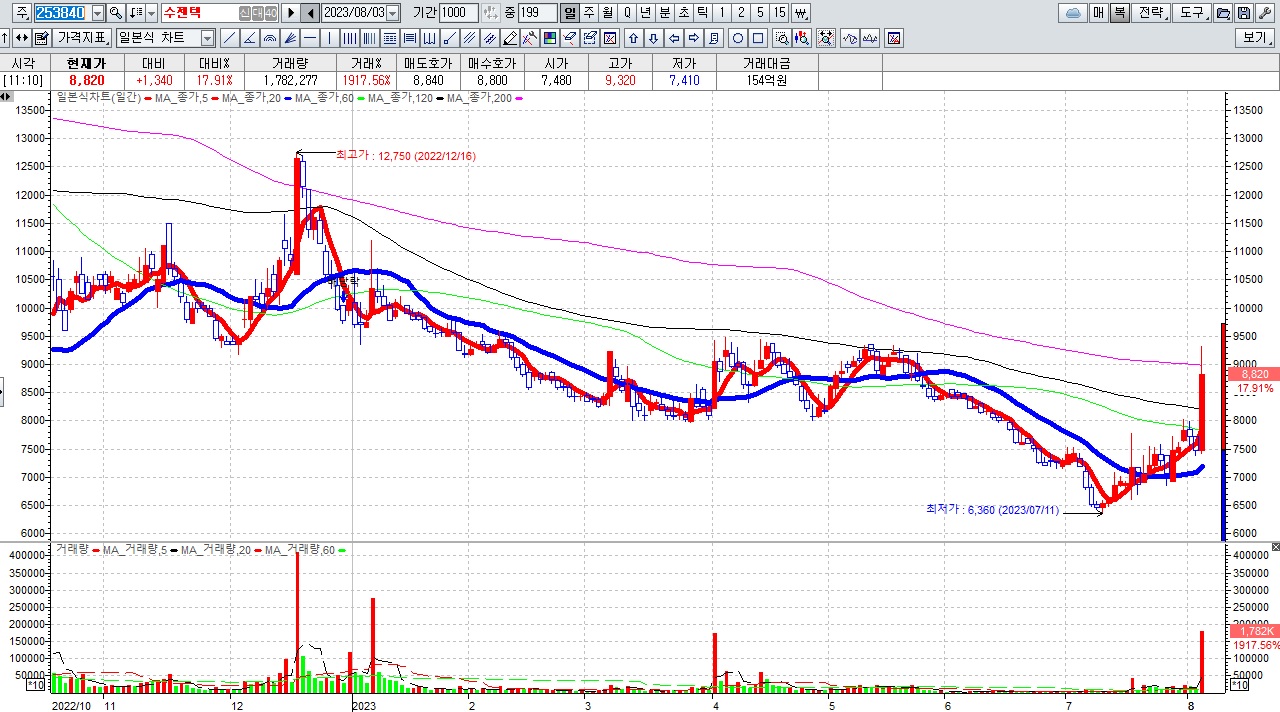Click the 기간 period input field 1000
Image resolution: width=1280 pixels, height=712 pixels.
pyautogui.click(x=459, y=13)
